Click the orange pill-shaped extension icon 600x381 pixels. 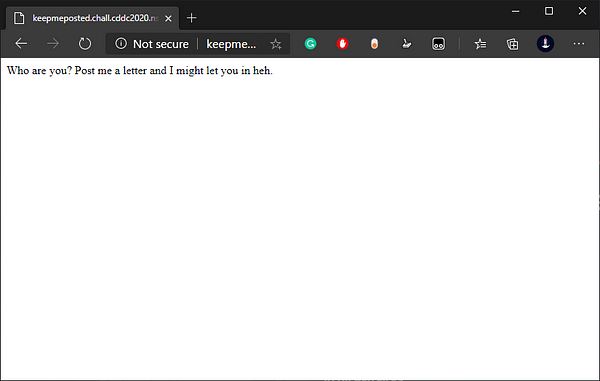[x=374, y=44]
